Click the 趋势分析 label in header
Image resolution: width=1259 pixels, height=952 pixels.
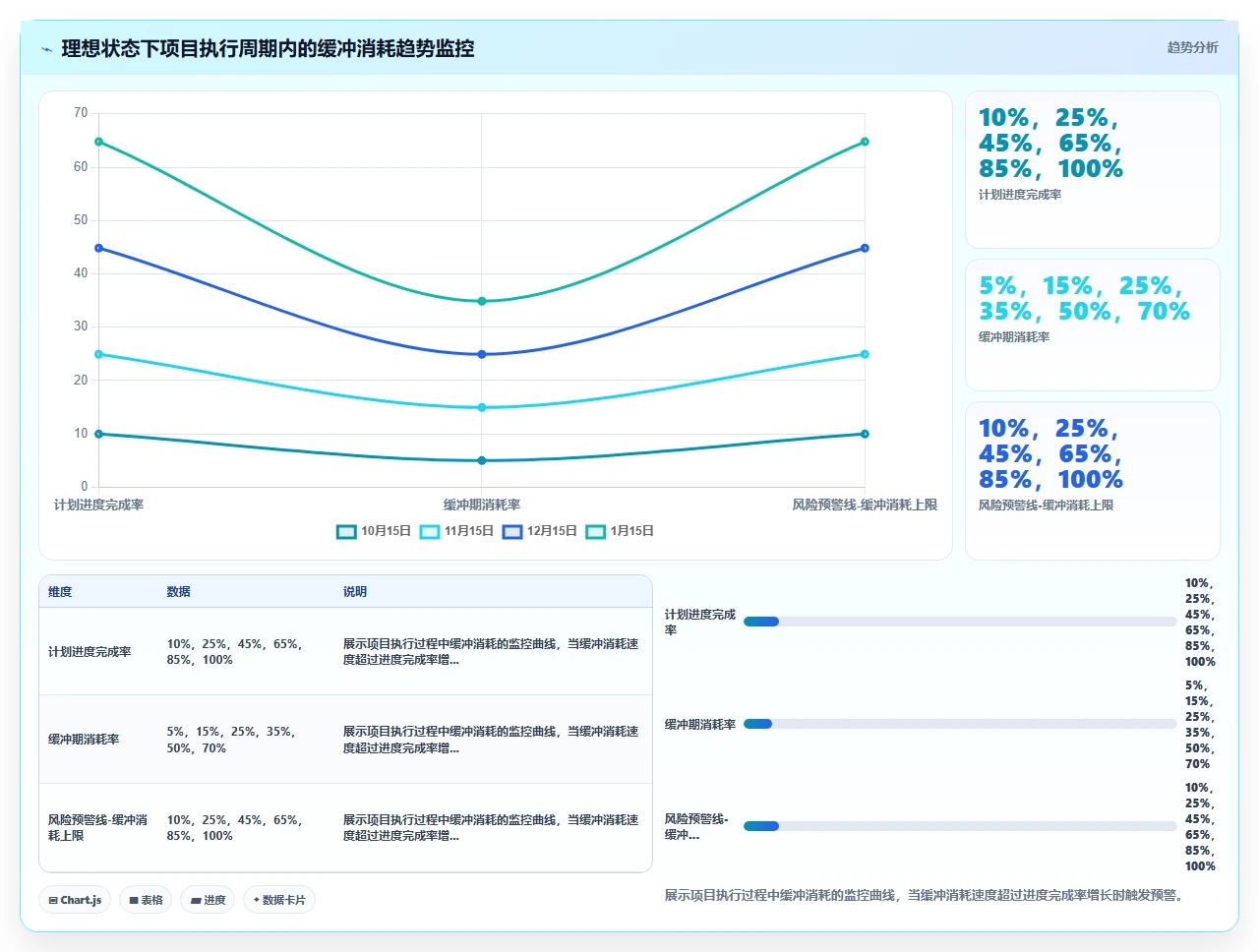(1192, 47)
